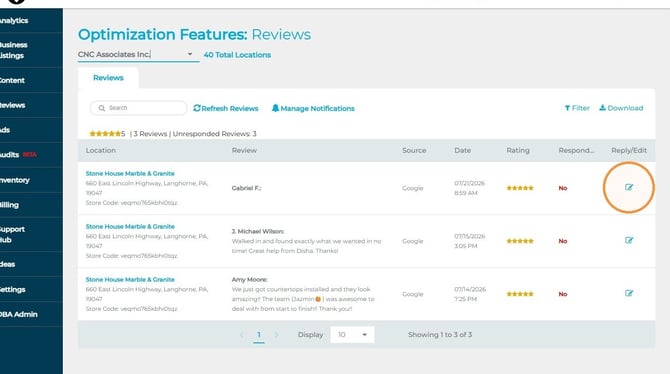Screen dimensions: 670x374
Task: Open the Display count dropdown showing 10
Action: click(352, 335)
